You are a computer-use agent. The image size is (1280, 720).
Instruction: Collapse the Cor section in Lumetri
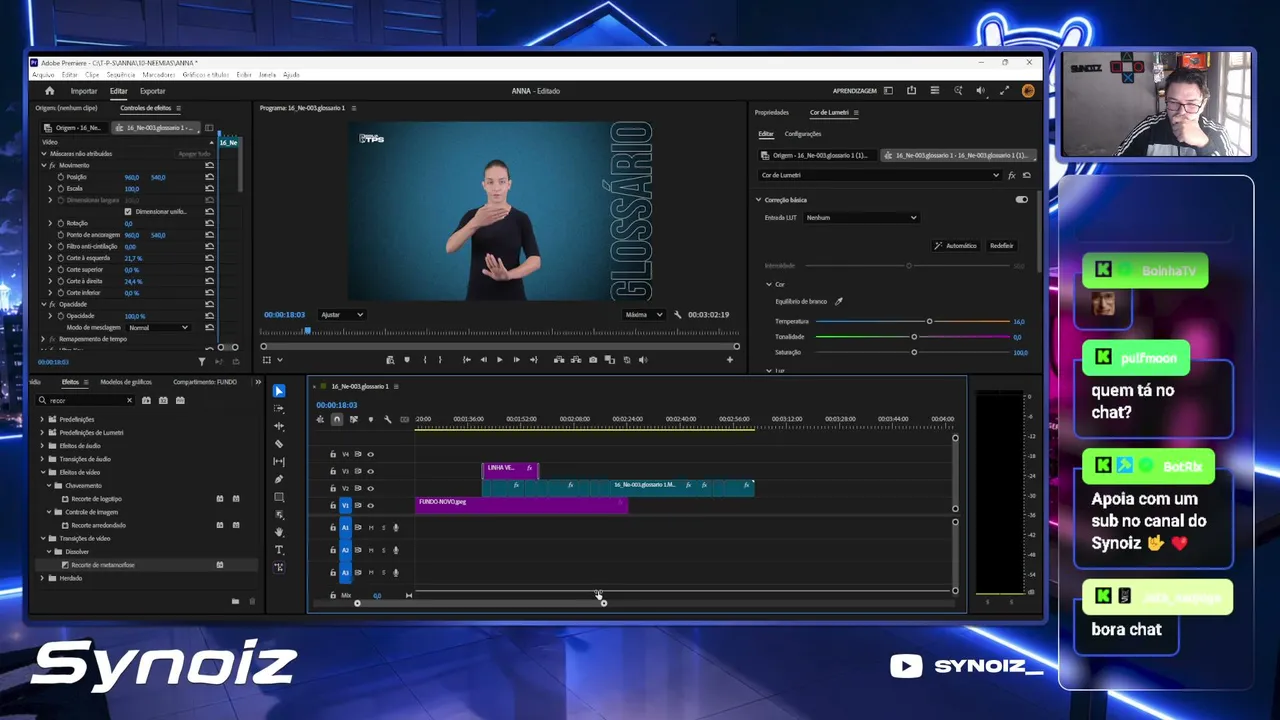click(768, 284)
